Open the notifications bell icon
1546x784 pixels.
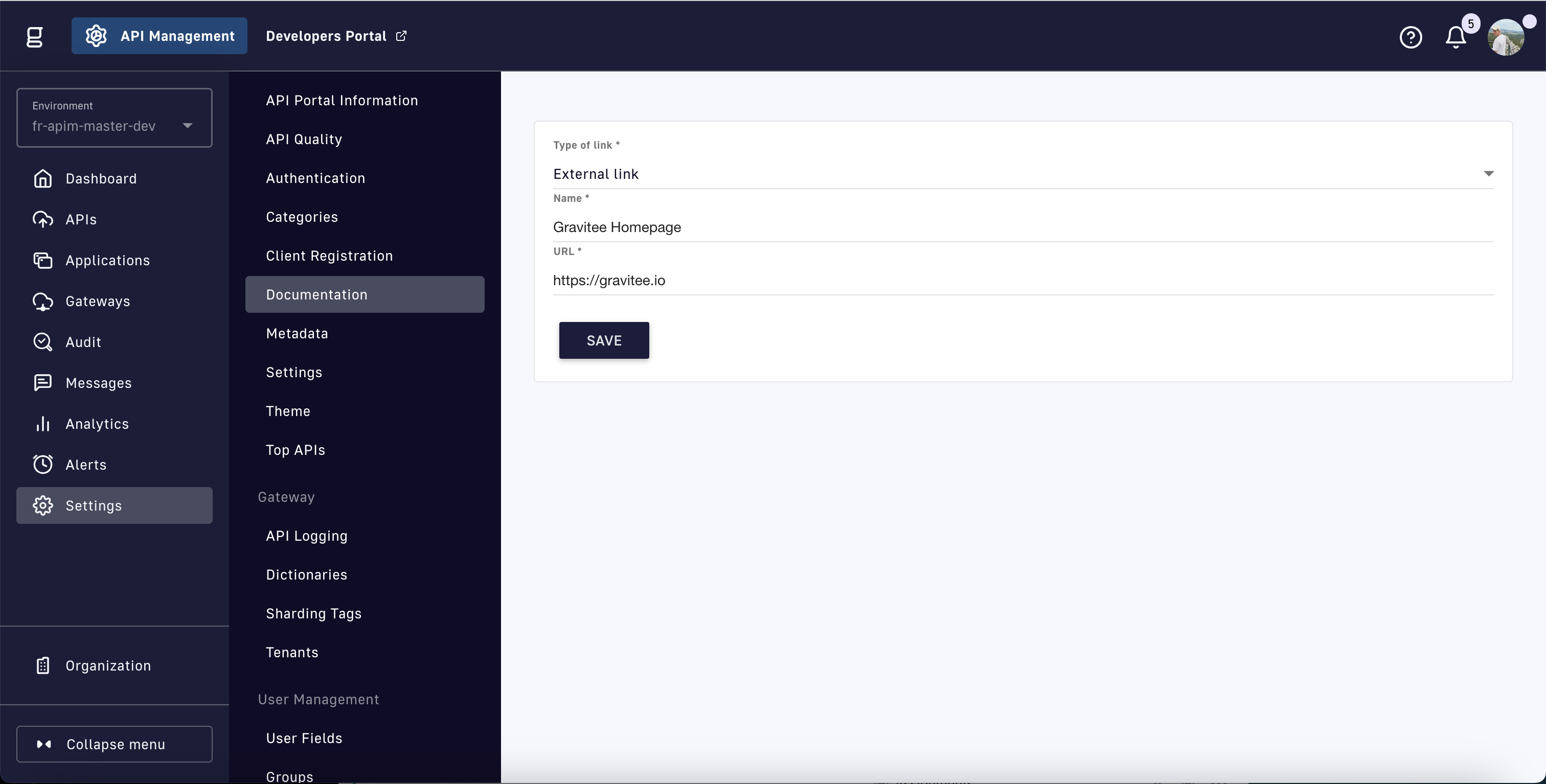[x=1456, y=37]
